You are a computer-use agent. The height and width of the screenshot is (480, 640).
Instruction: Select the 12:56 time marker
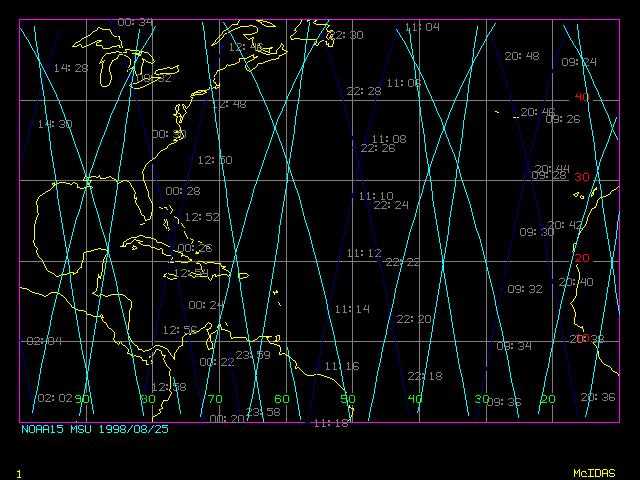(x=180, y=330)
